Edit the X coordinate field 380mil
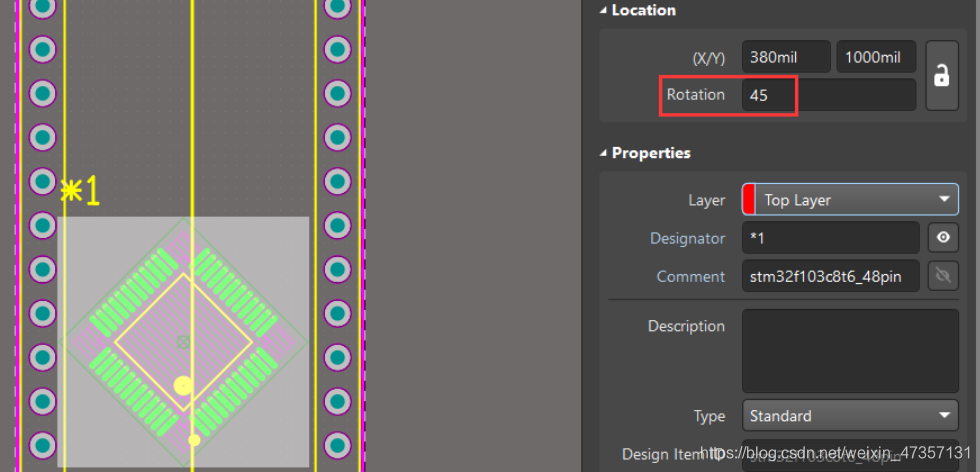This screenshot has height=472, width=980. 786,58
